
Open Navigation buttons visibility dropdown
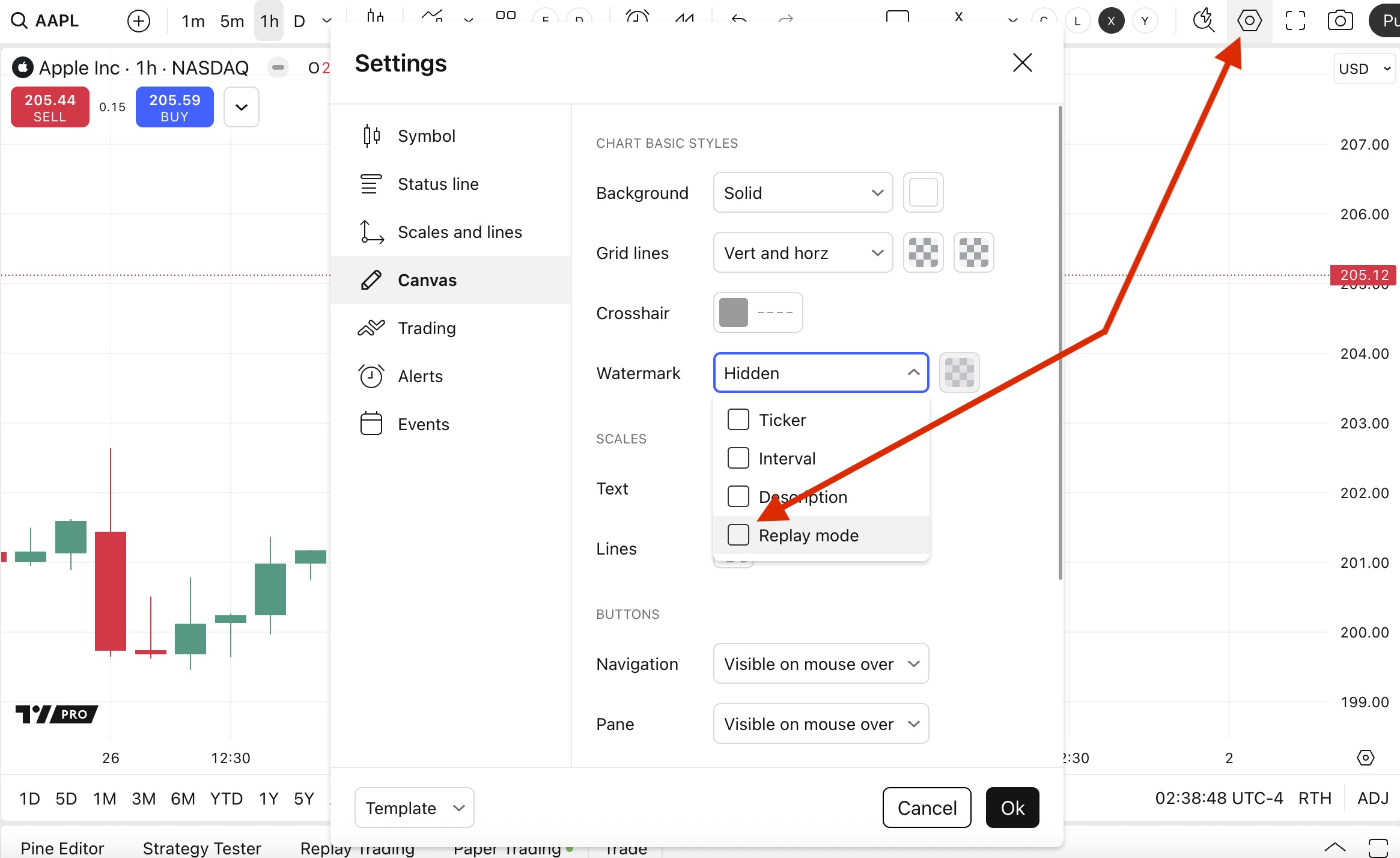821,664
